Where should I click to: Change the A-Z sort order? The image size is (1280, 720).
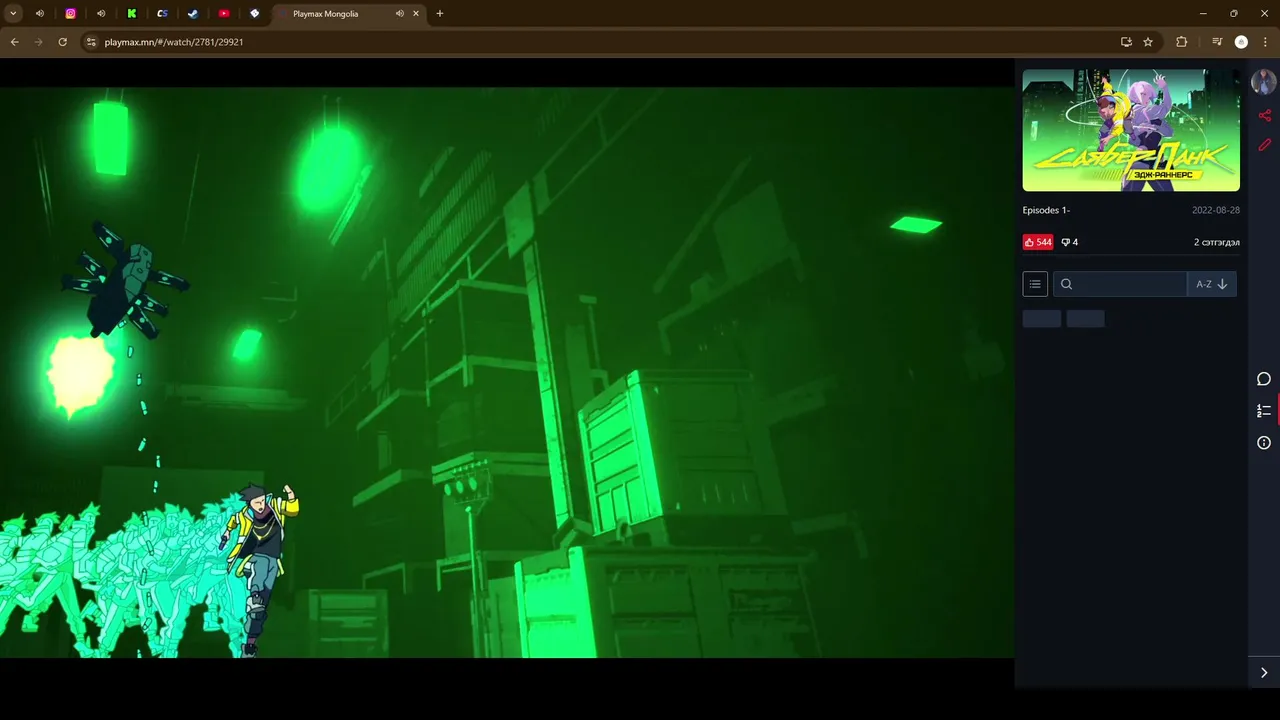(1211, 284)
